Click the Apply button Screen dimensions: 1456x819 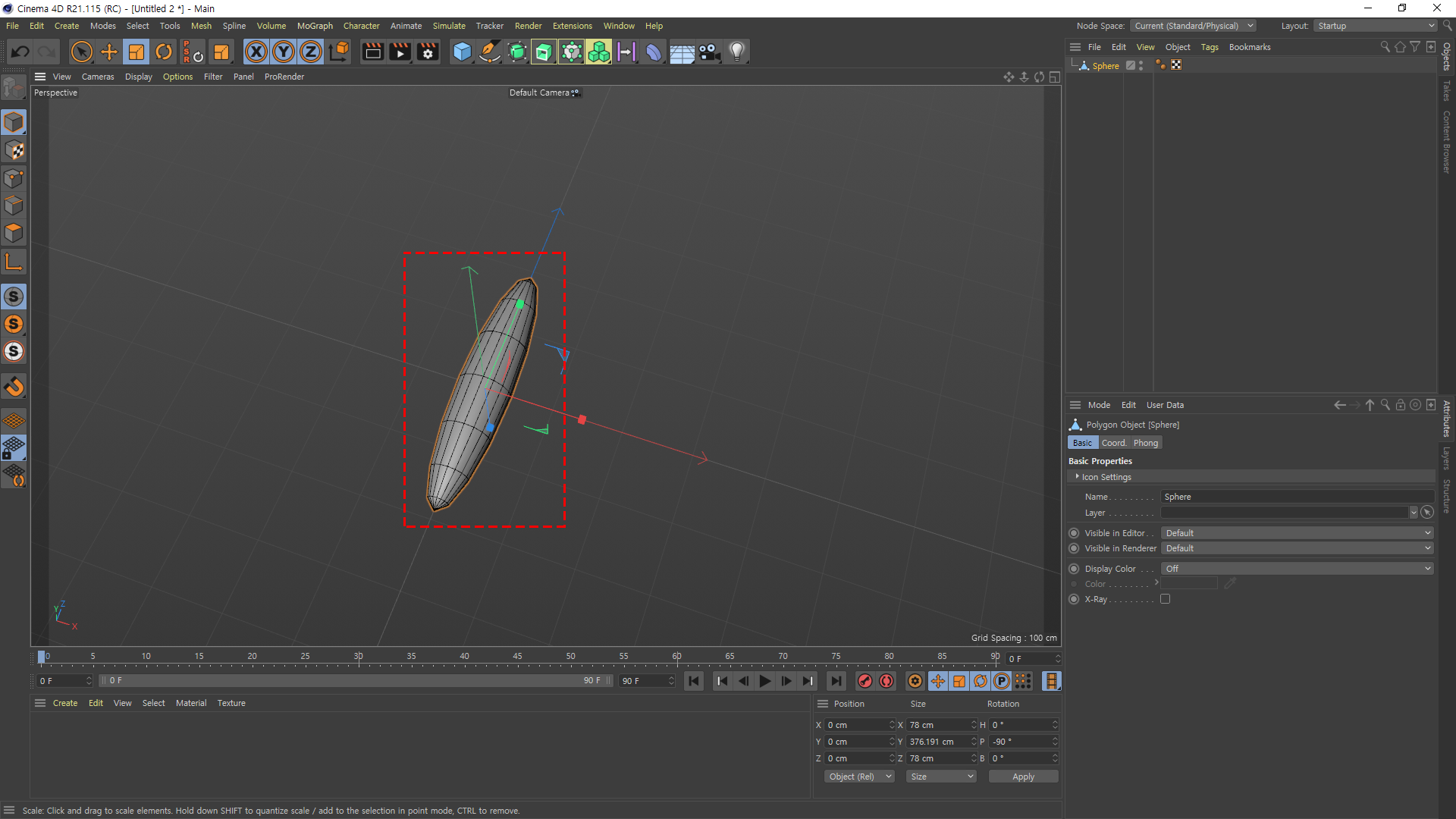(1023, 777)
